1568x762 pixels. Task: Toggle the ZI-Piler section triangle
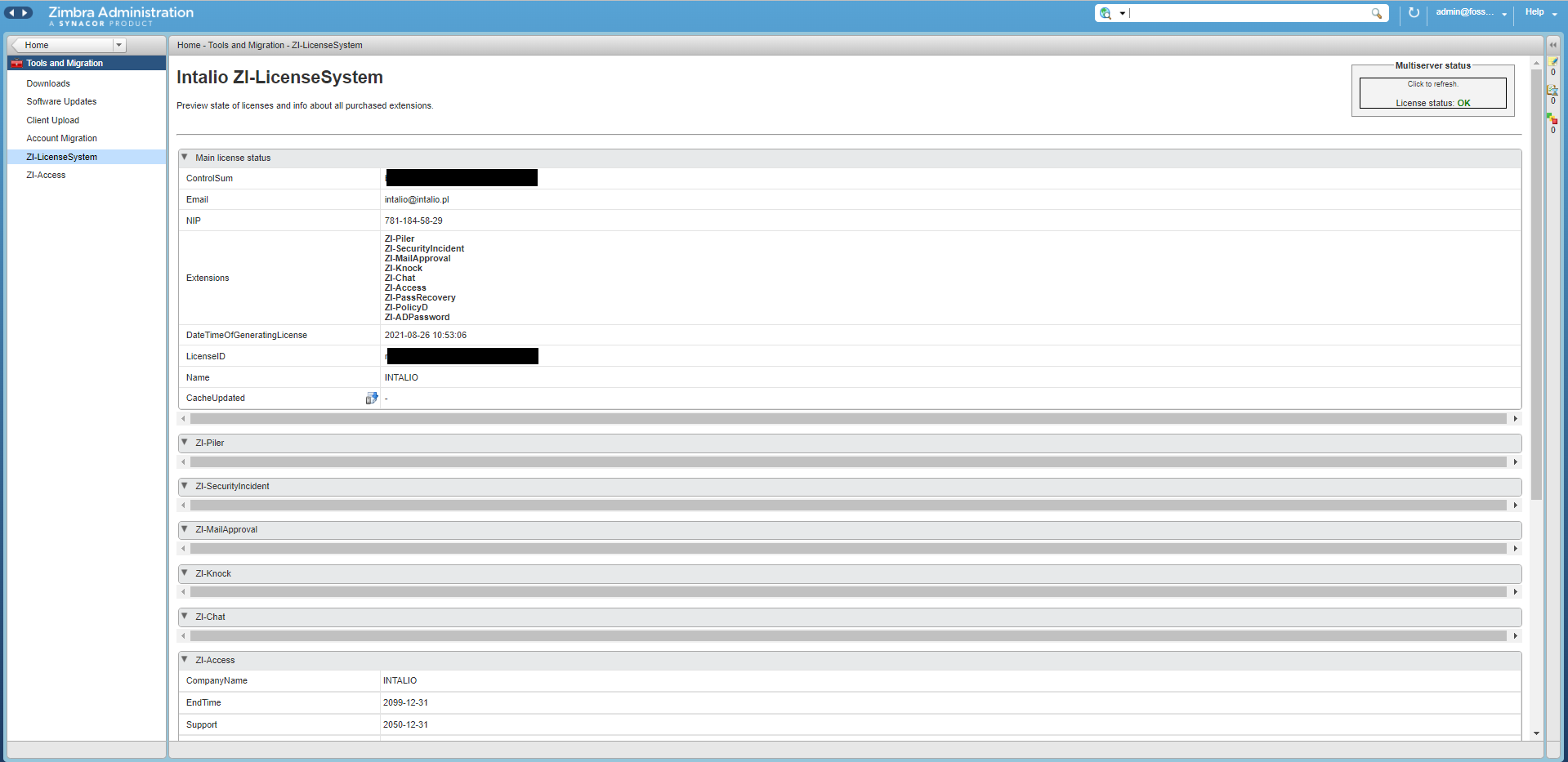pos(185,442)
